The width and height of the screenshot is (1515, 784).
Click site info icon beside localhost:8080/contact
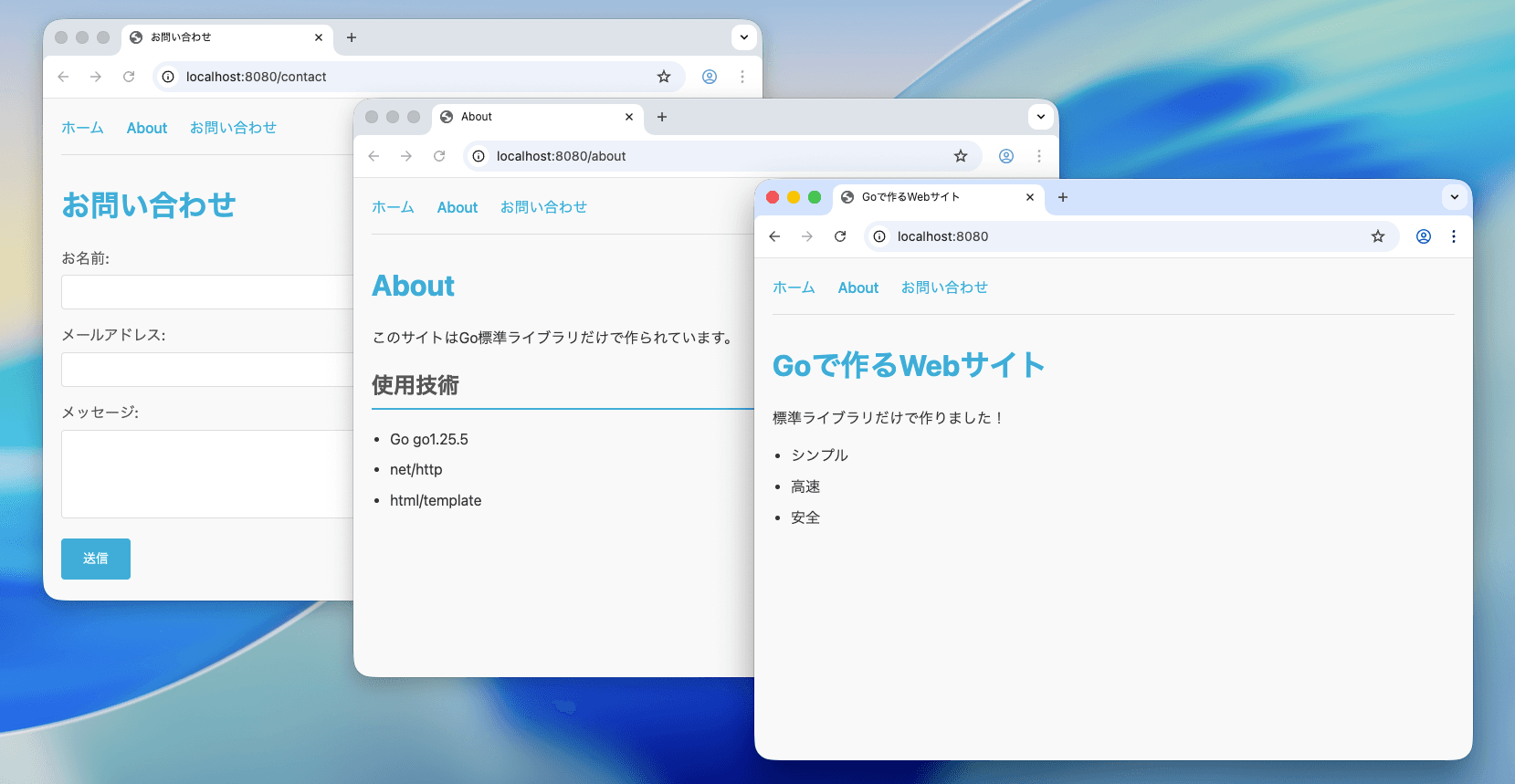coord(168,77)
